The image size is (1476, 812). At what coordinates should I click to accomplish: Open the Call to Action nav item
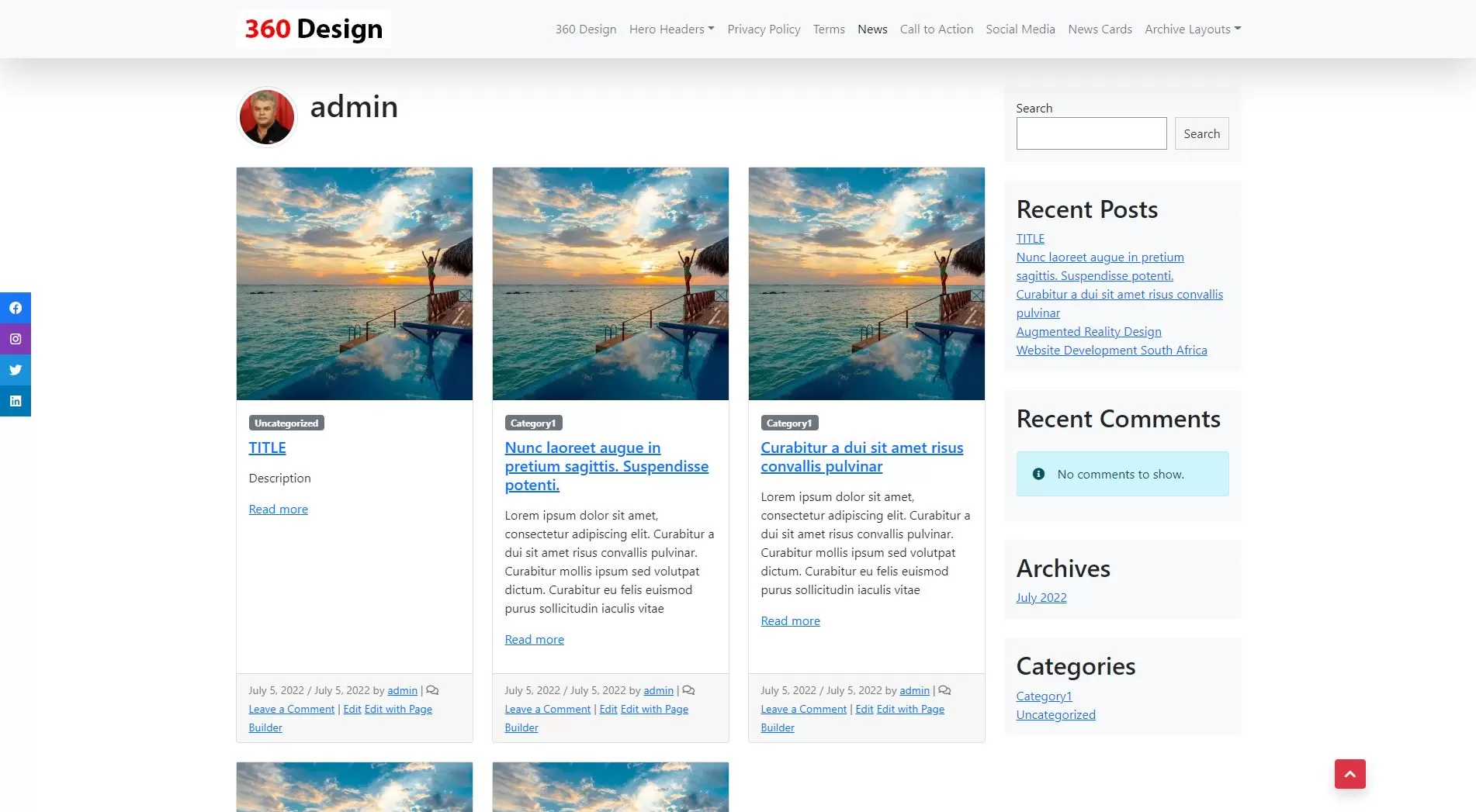coord(937,29)
